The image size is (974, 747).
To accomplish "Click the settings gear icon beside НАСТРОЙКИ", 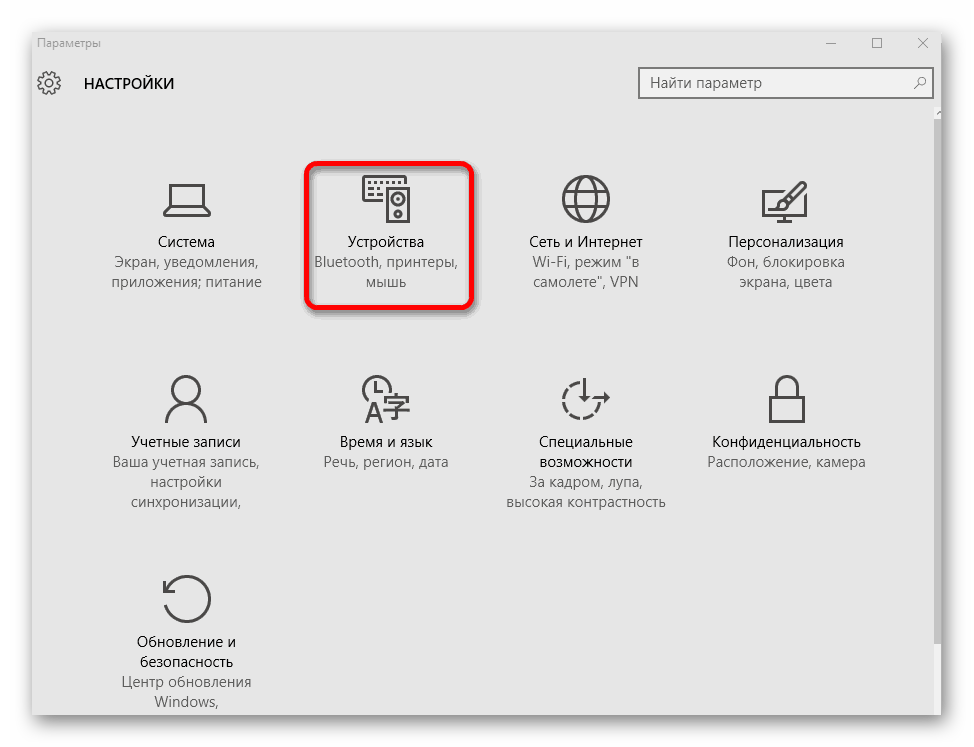I will click(x=49, y=83).
